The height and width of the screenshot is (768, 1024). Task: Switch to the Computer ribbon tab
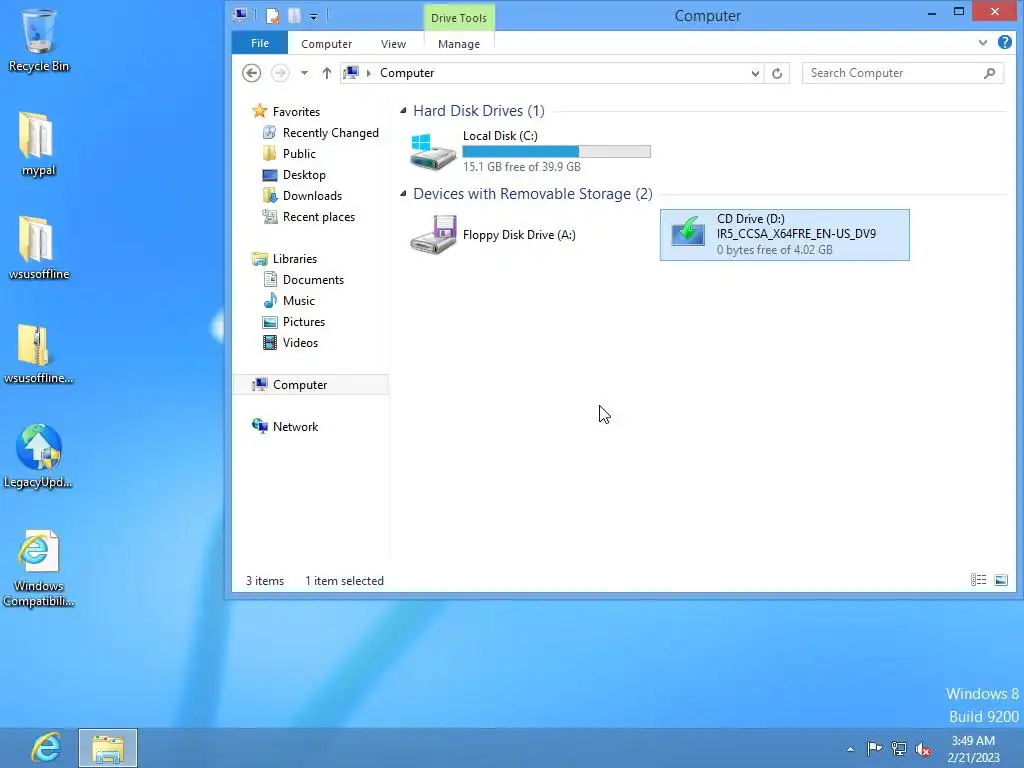[327, 44]
